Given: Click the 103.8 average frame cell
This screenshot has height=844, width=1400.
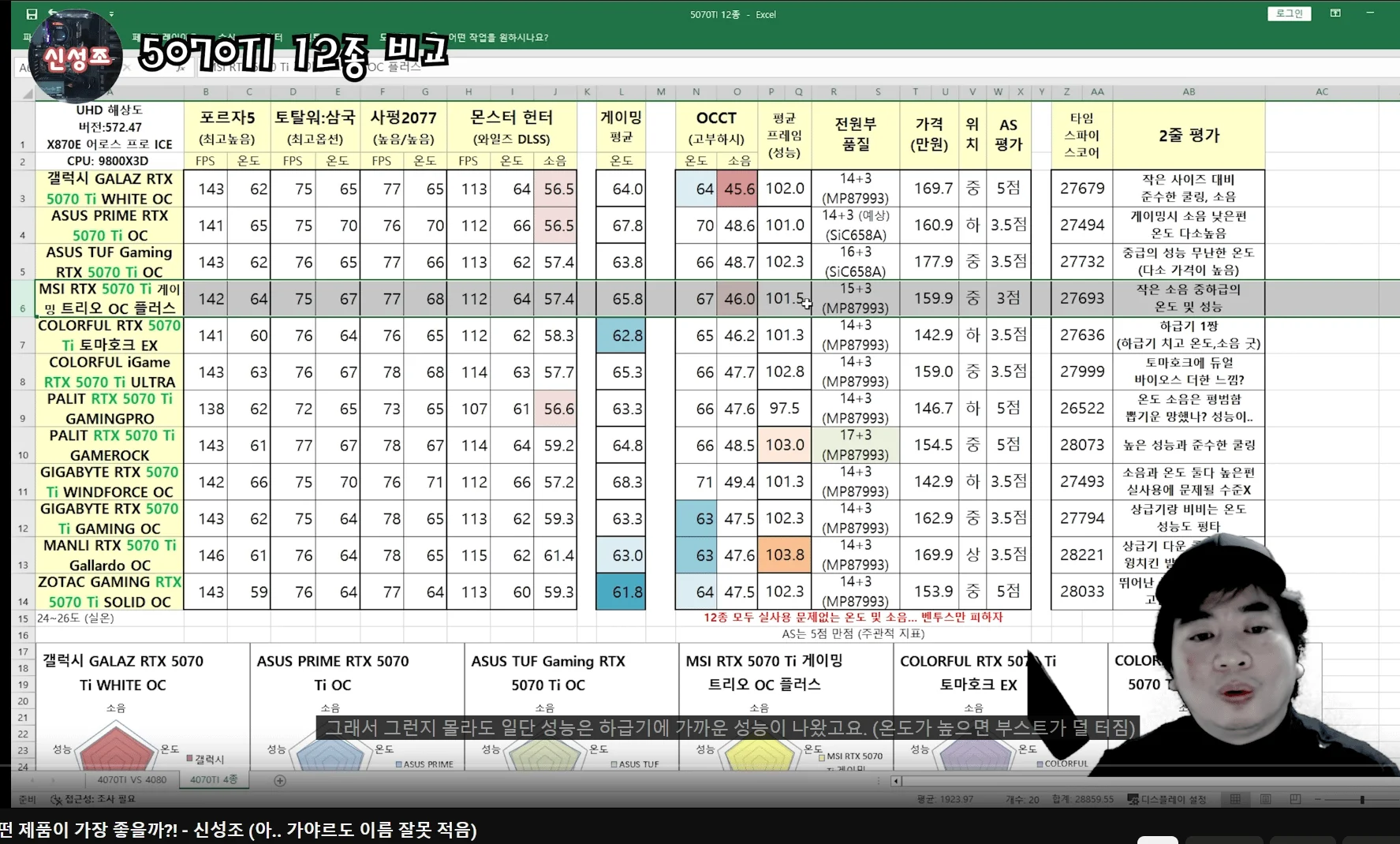Looking at the screenshot, I should (x=785, y=555).
